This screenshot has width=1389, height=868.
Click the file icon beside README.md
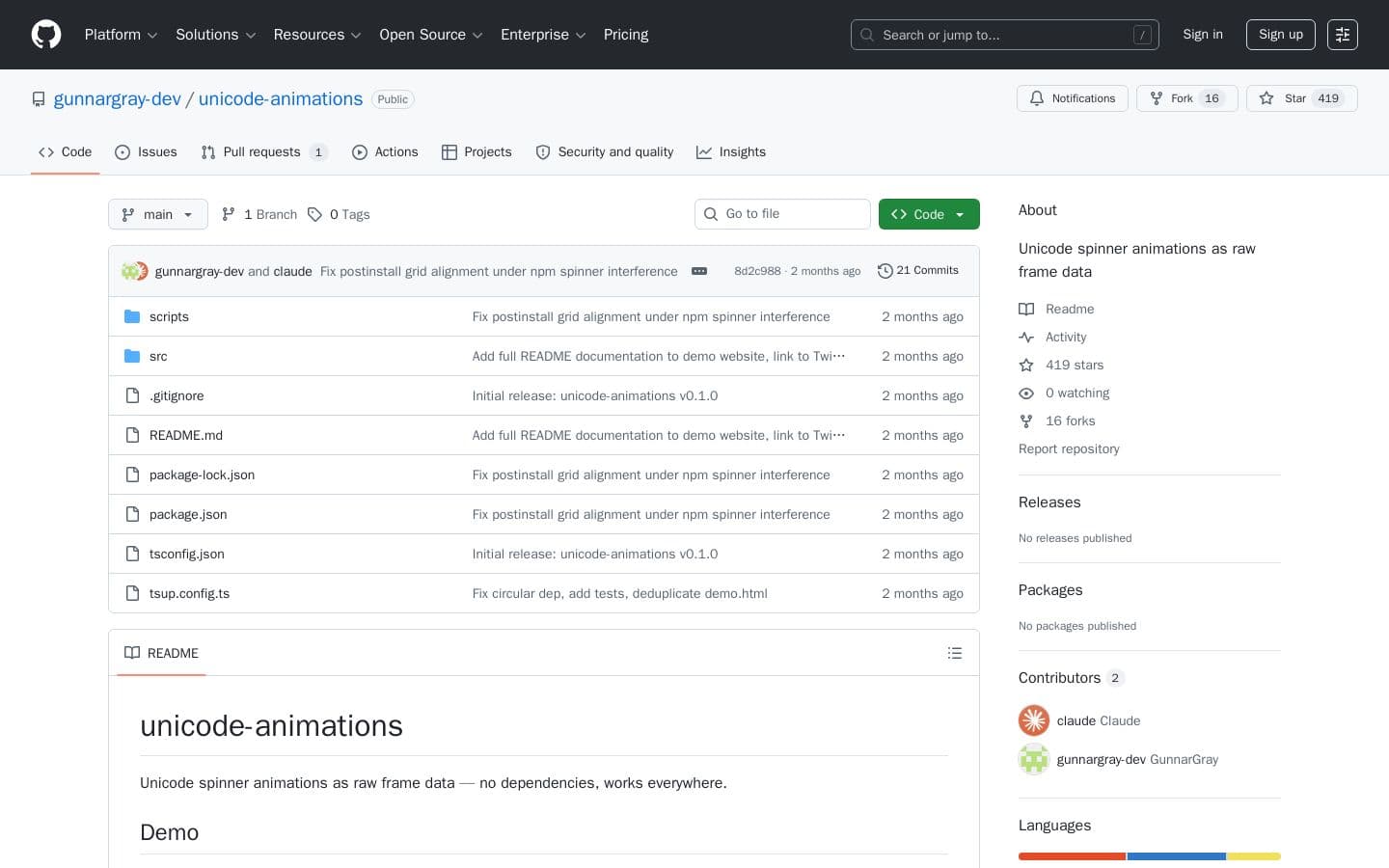pyautogui.click(x=132, y=435)
